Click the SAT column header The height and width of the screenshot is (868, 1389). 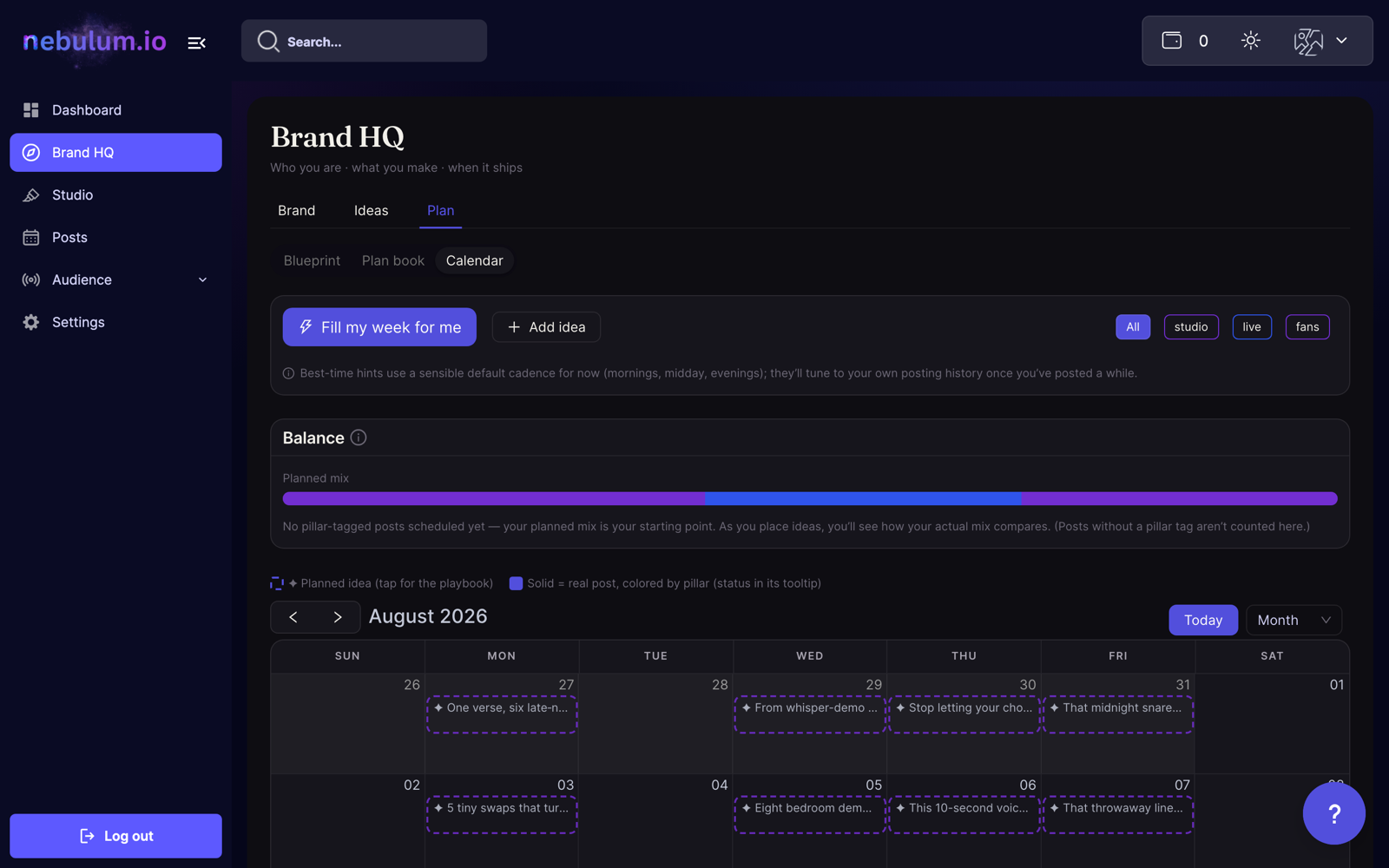[1272, 656]
